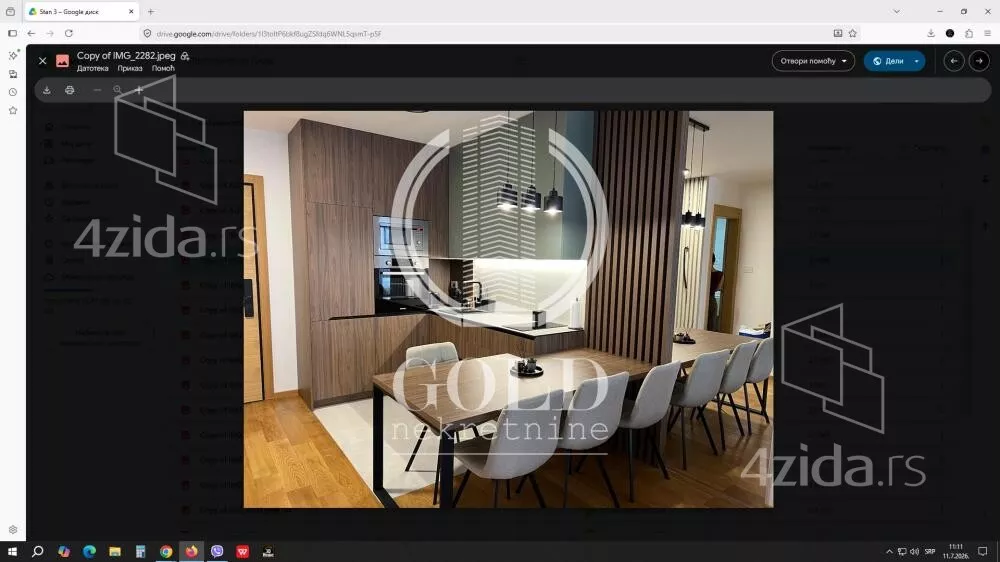Open the Помоћ menu
This screenshot has height=562, width=1000.
[x=163, y=68]
